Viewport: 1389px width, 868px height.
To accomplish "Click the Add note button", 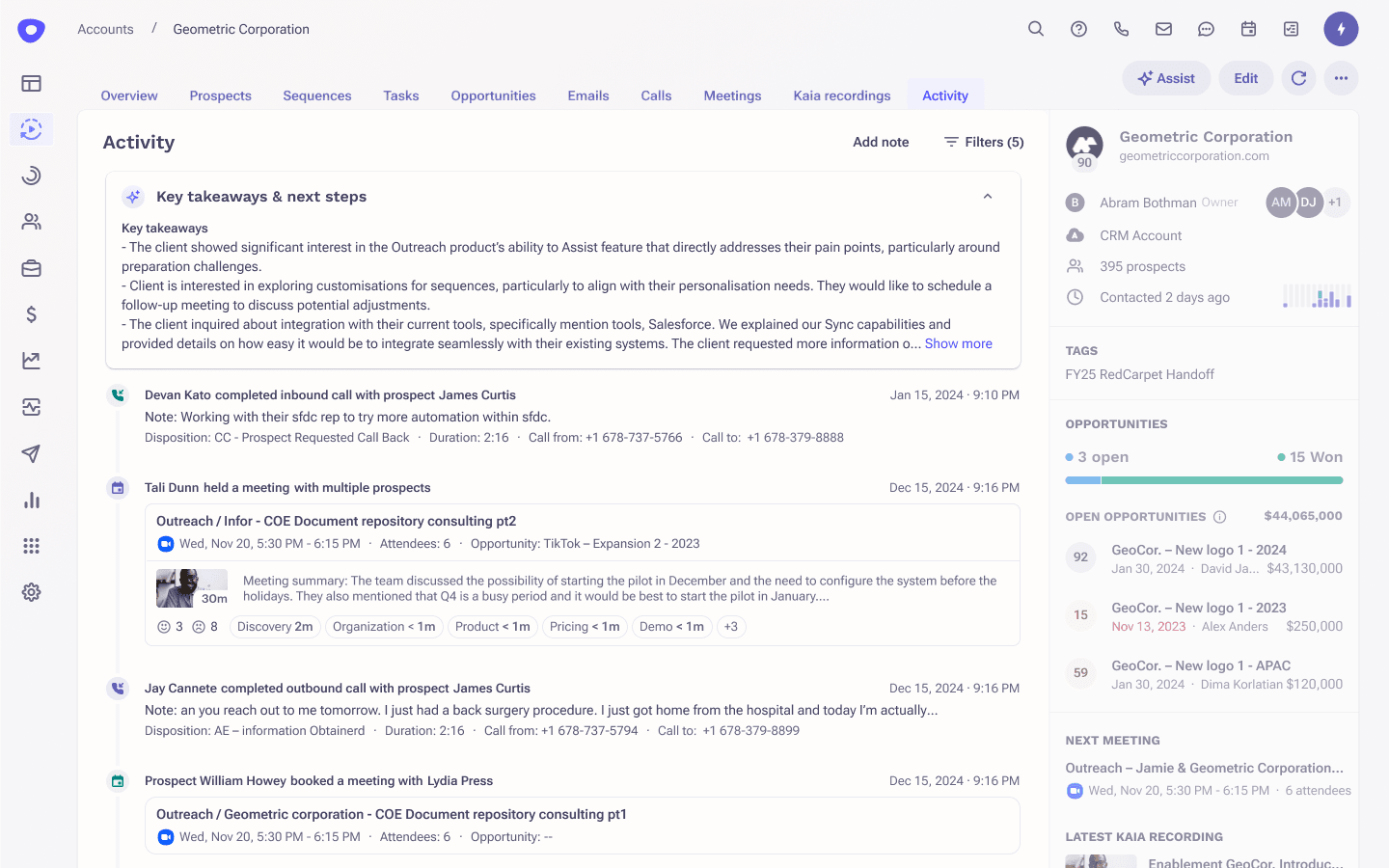I will click(880, 142).
